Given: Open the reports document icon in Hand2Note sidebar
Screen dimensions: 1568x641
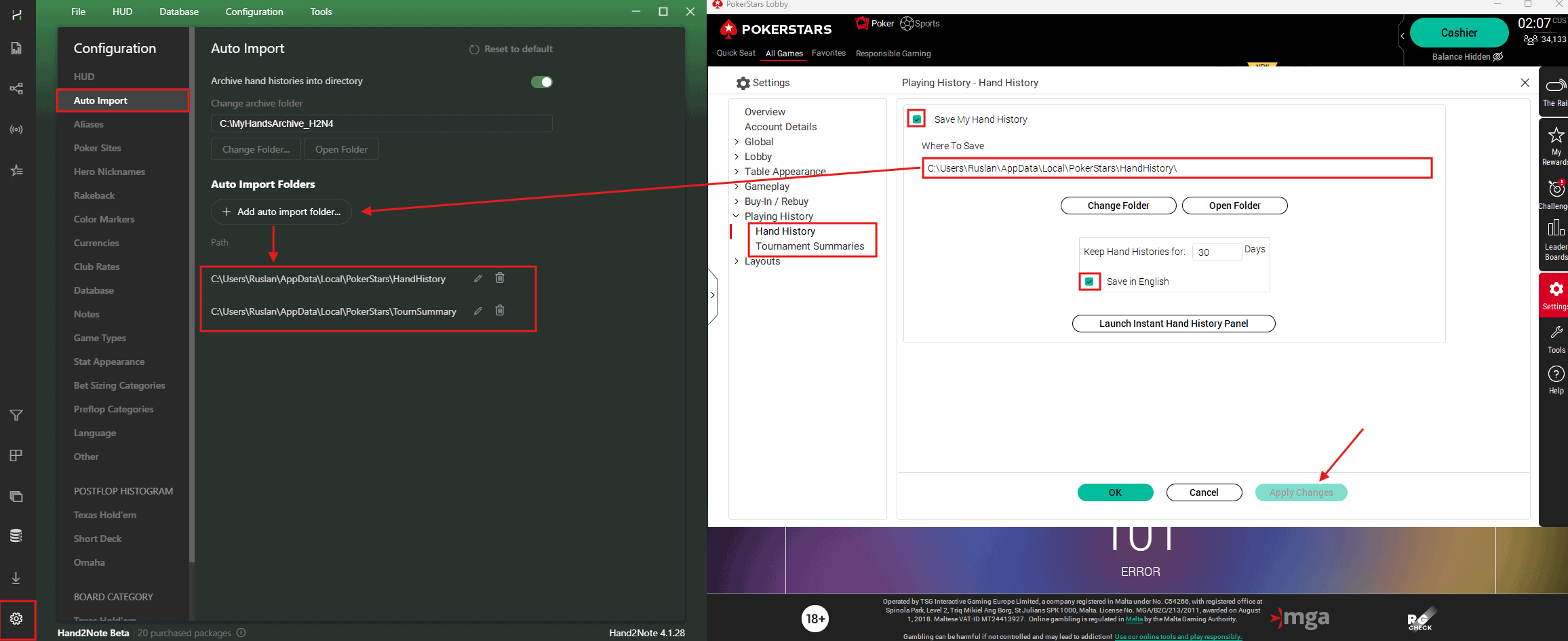Looking at the screenshot, I should point(16,48).
